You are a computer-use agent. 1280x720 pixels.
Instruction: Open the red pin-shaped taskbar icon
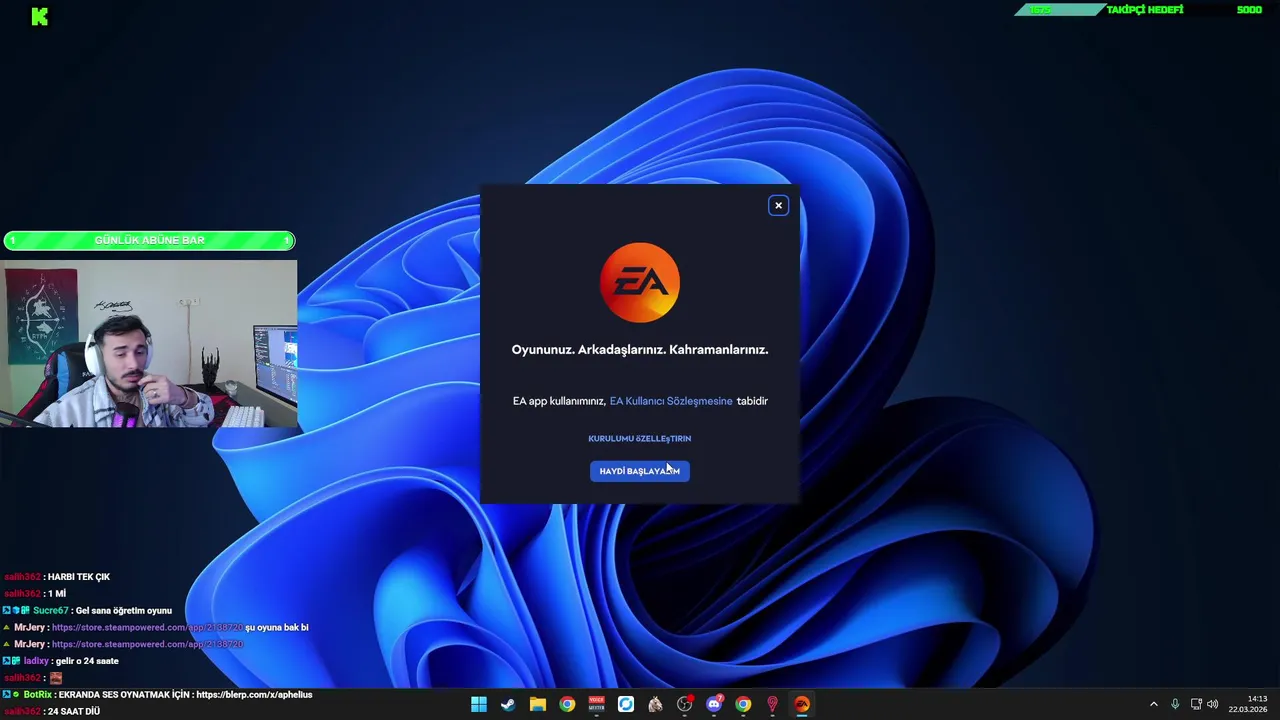(x=772, y=704)
